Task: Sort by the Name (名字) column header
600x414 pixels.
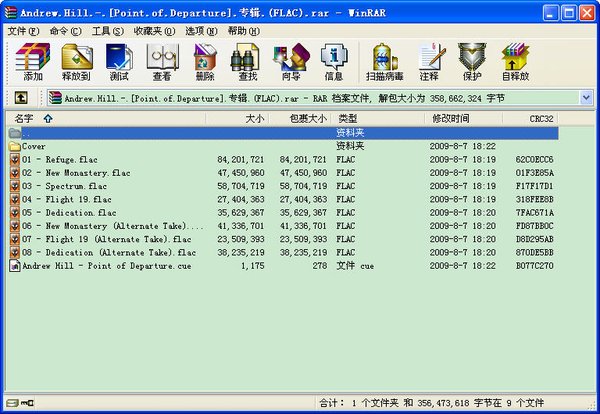Action: pos(106,119)
